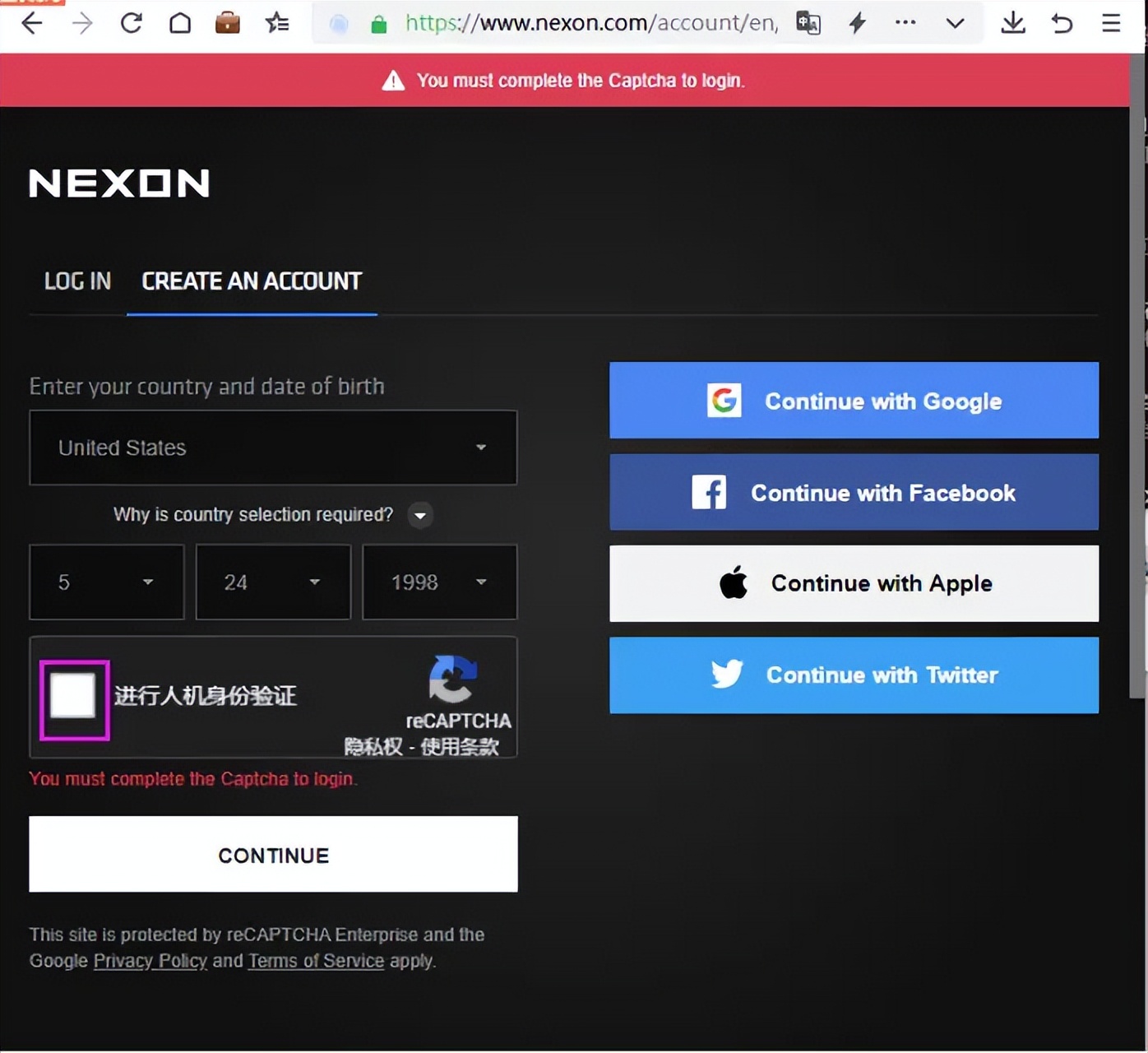1148x1053 pixels.
Task: Open the browser home page icon
Action: (180, 23)
